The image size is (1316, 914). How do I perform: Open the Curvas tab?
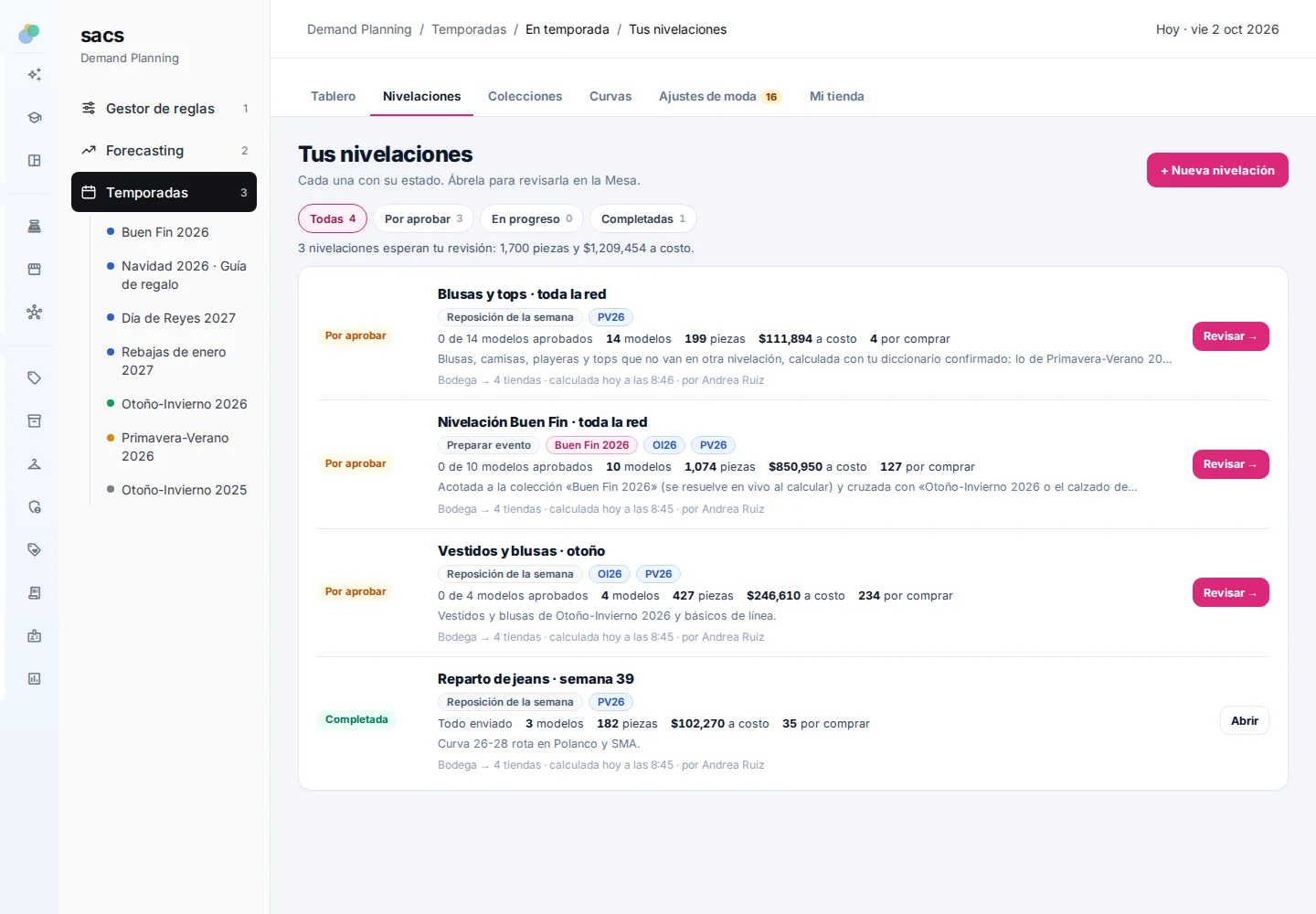coord(610,96)
